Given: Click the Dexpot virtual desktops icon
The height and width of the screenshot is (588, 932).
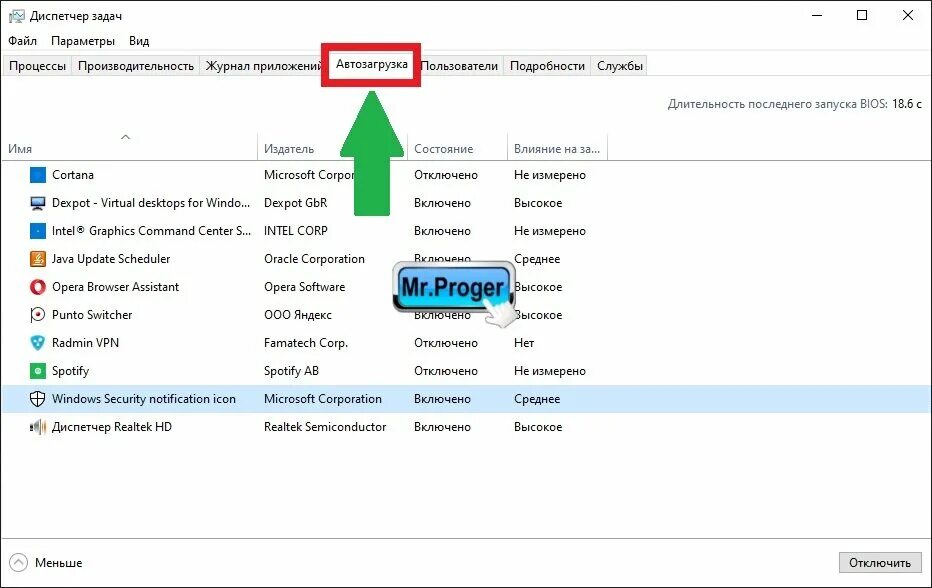Looking at the screenshot, I should [x=37, y=203].
